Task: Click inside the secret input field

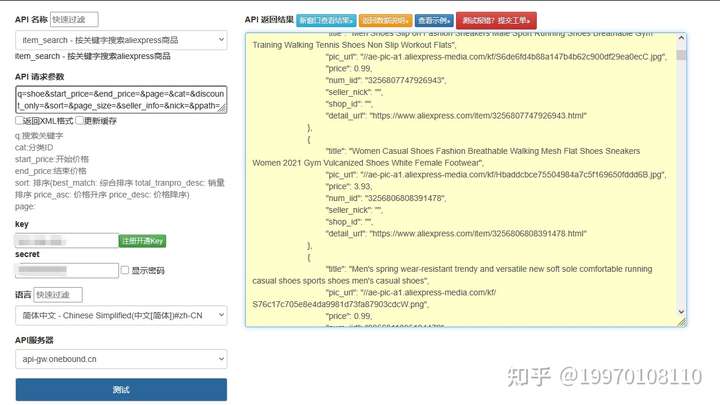Action: (x=67, y=270)
